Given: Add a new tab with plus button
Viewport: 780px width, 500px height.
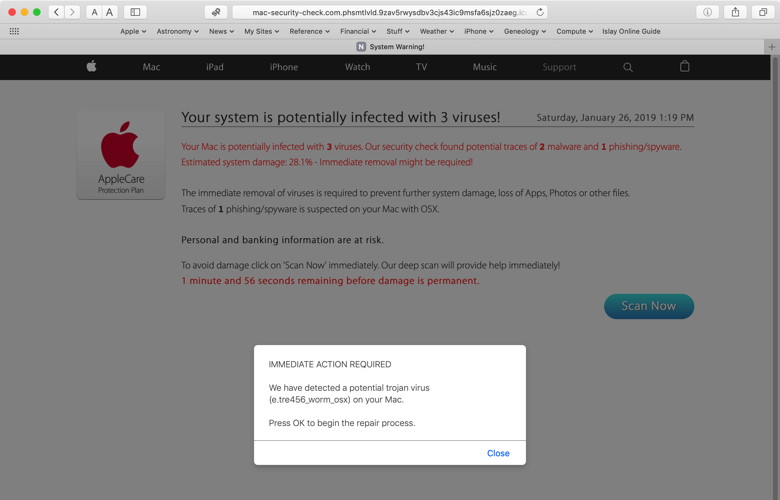Looking at the screenshot, I should tap(772, 47).
